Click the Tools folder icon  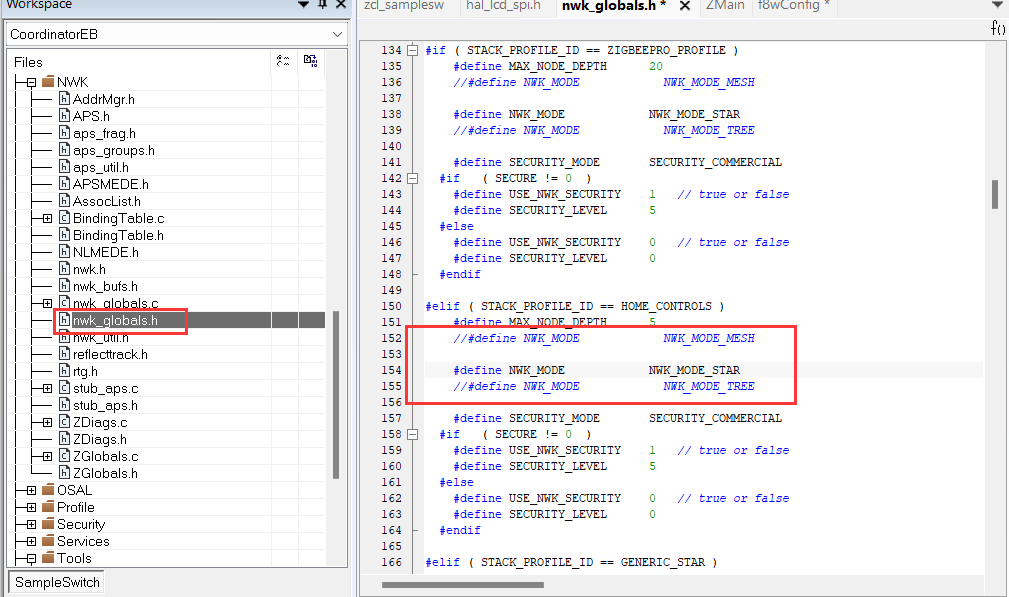click(48, 558)
